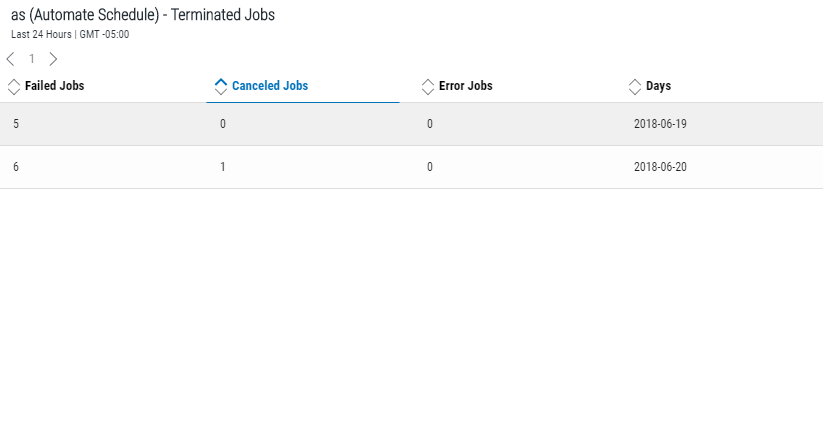Select the 2018-06-20 date cell
Viewport: 823px width, 434px height.
point(660,167)
